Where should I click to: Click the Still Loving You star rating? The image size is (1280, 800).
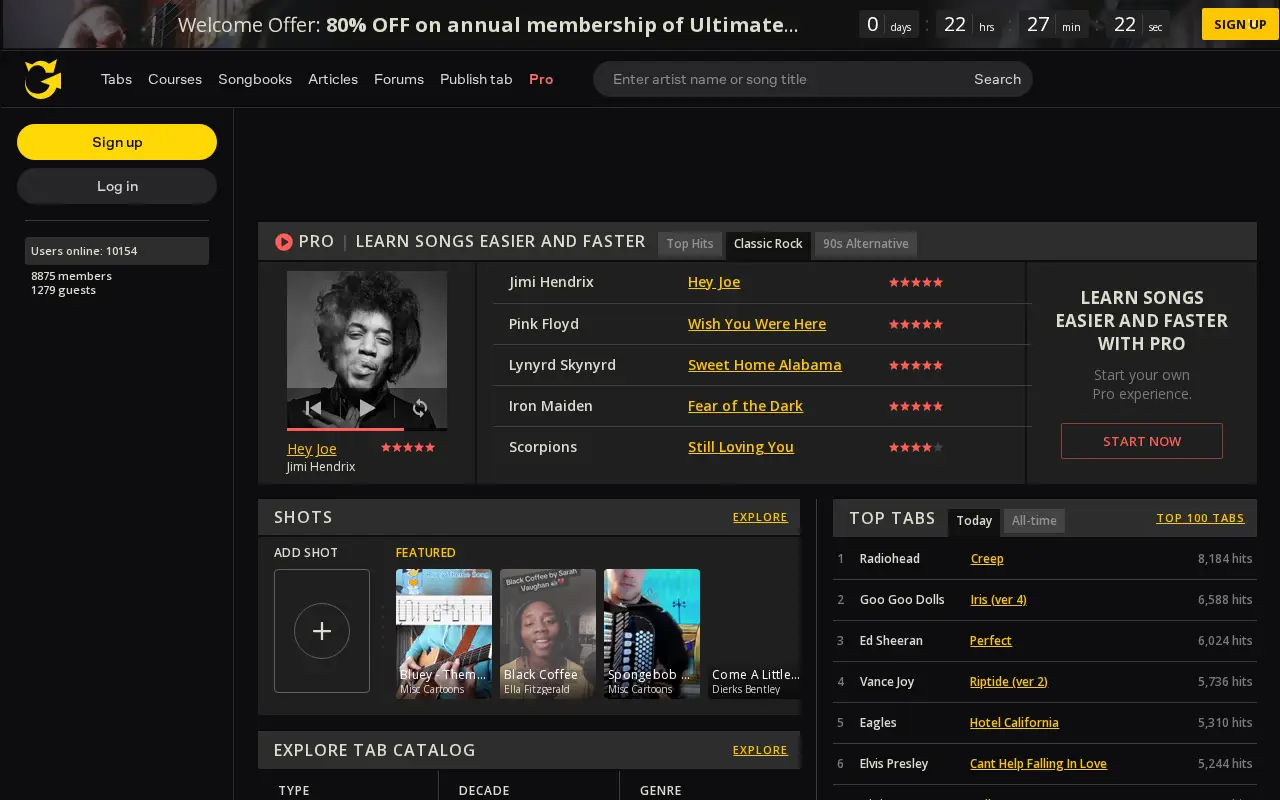pos(916,447)
